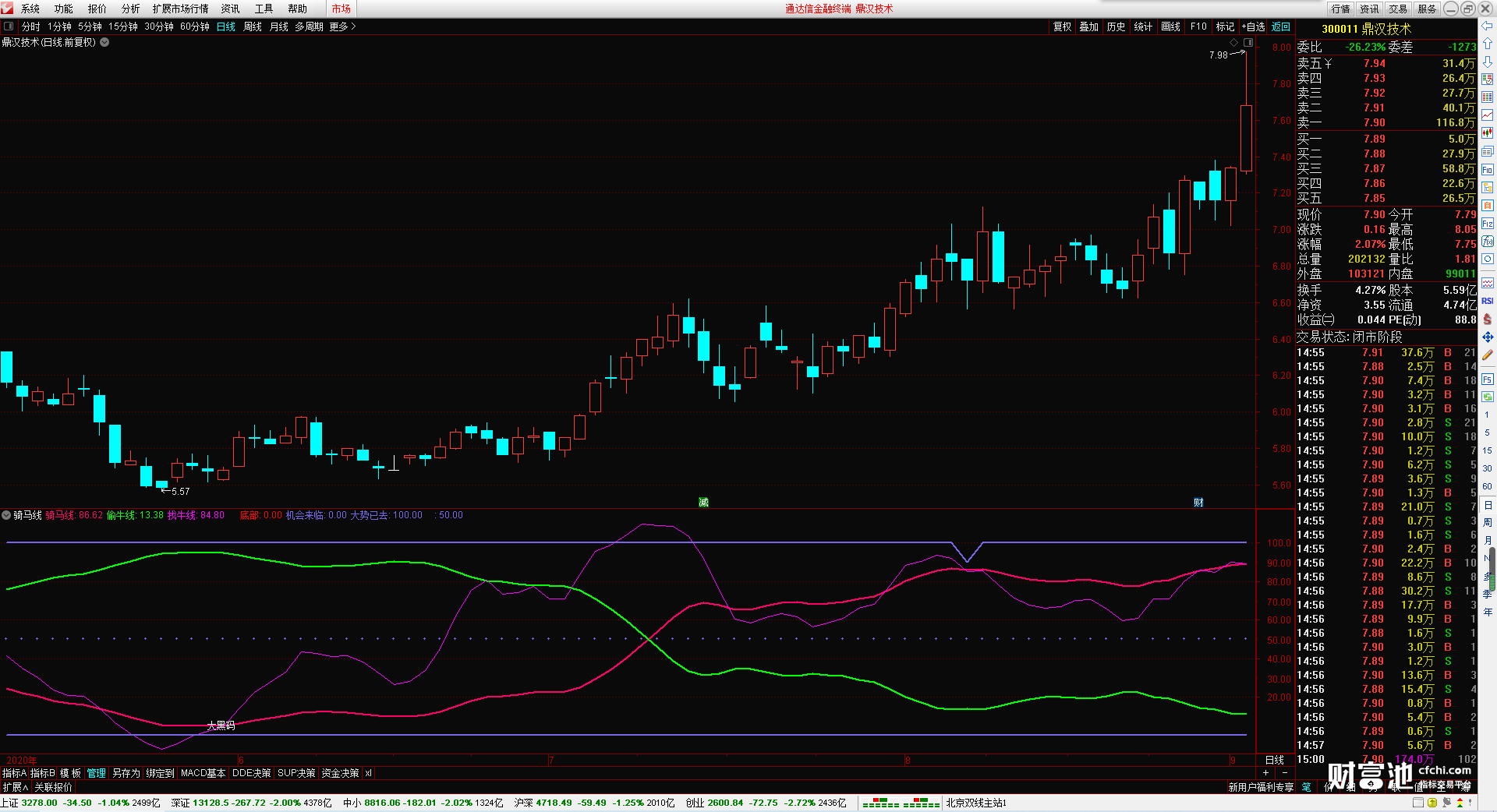Viewport: 1497px width, 812px height.
Task: Click the up arrow icon in right sidebar
Action: 1488,44
